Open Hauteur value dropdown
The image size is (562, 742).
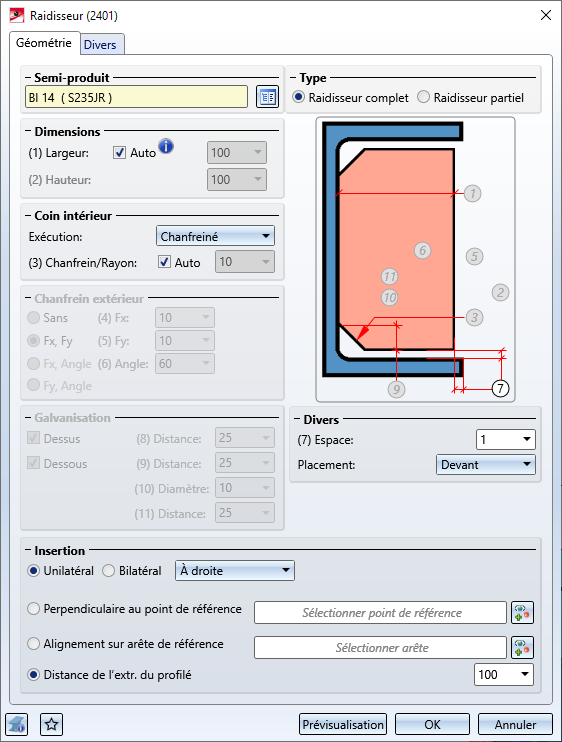237,180
